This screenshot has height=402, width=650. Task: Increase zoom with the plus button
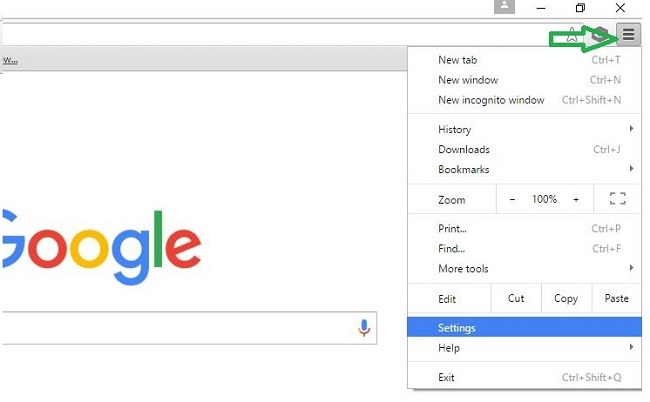576,199
